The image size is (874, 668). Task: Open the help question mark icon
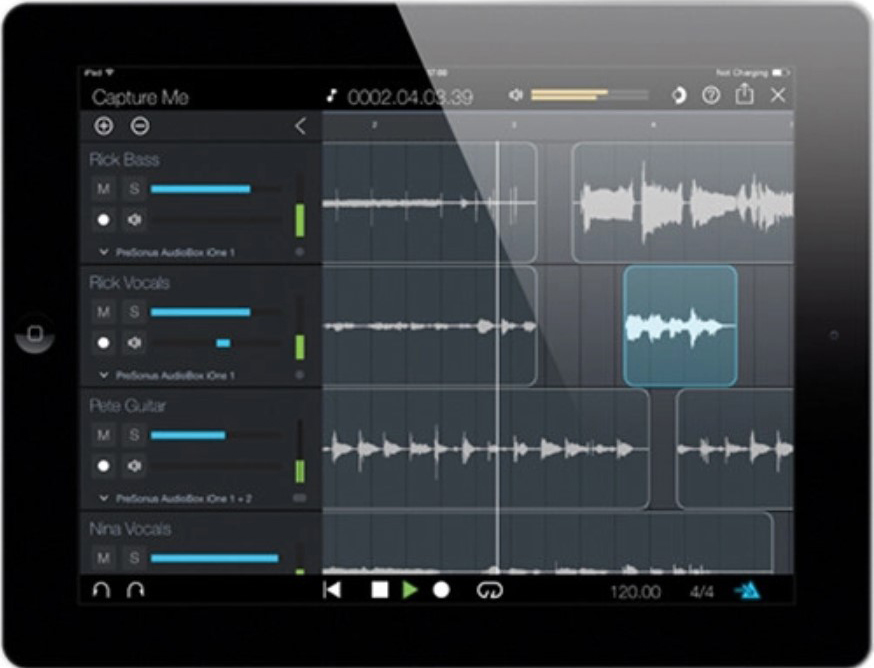coord(712,96)
